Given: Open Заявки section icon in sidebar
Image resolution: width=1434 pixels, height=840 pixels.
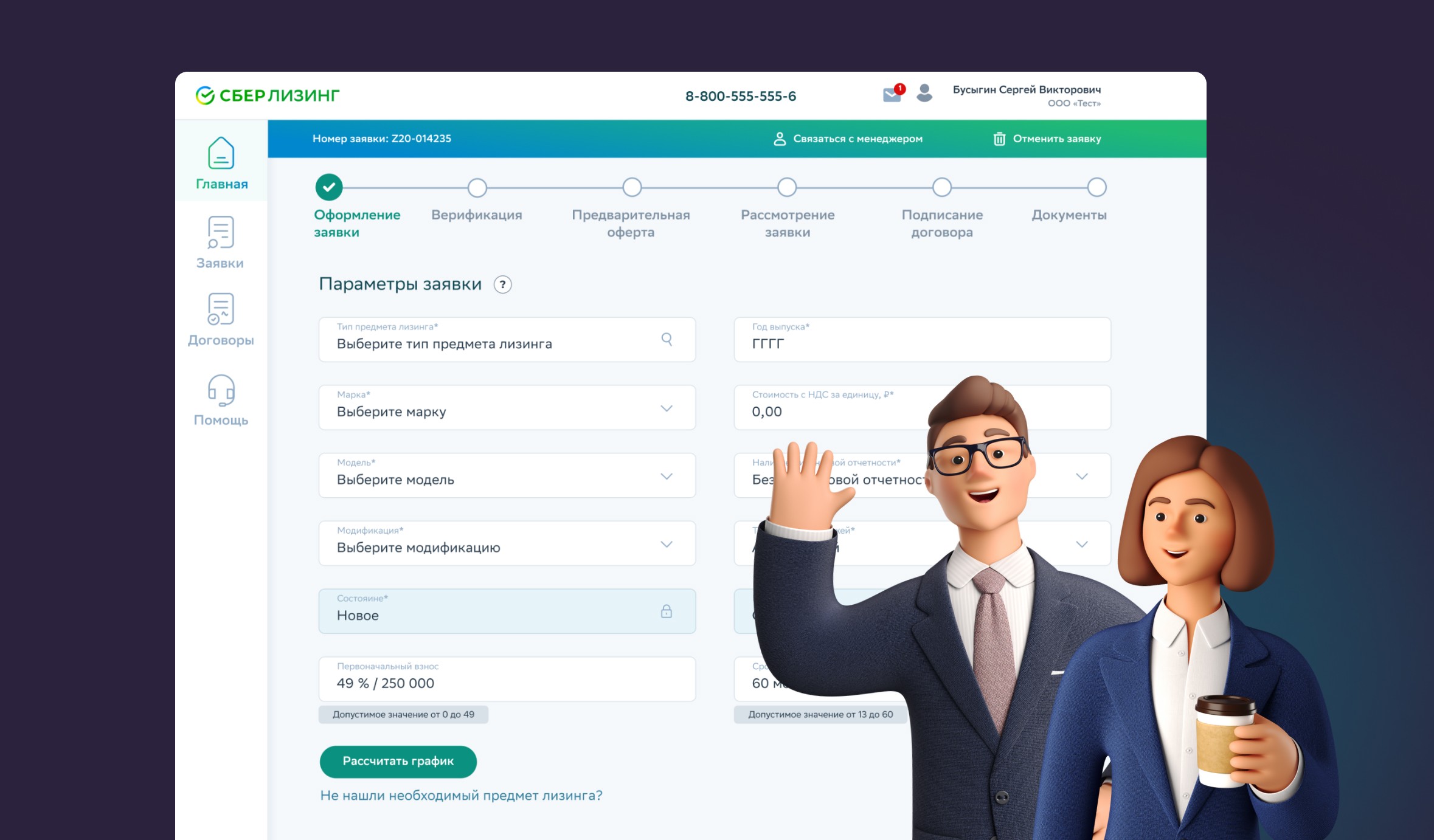Looking at the screenshot, I should (221, 233).
